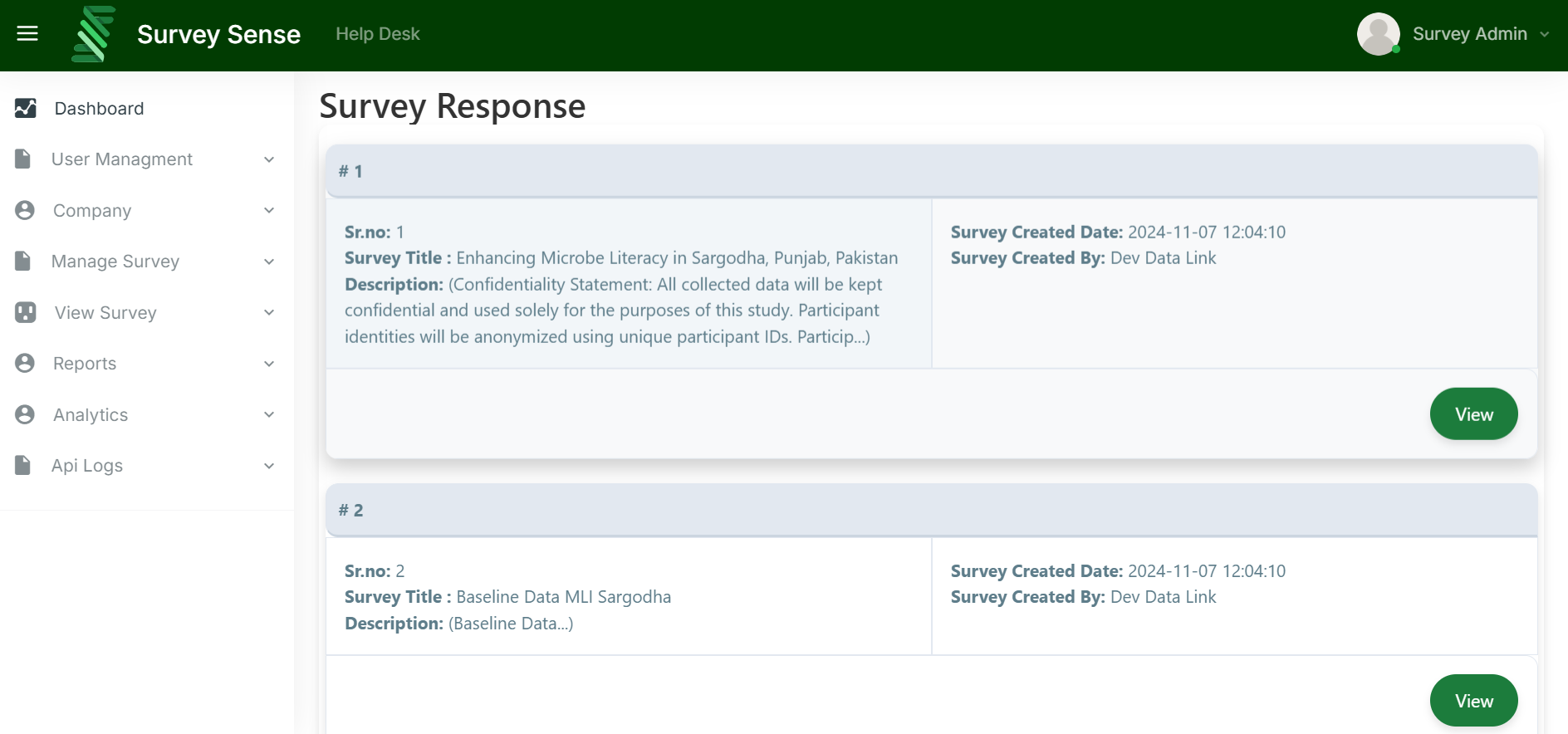
Task: View the Baseline Data MLI Sargodha survey
Action: 1472,701
